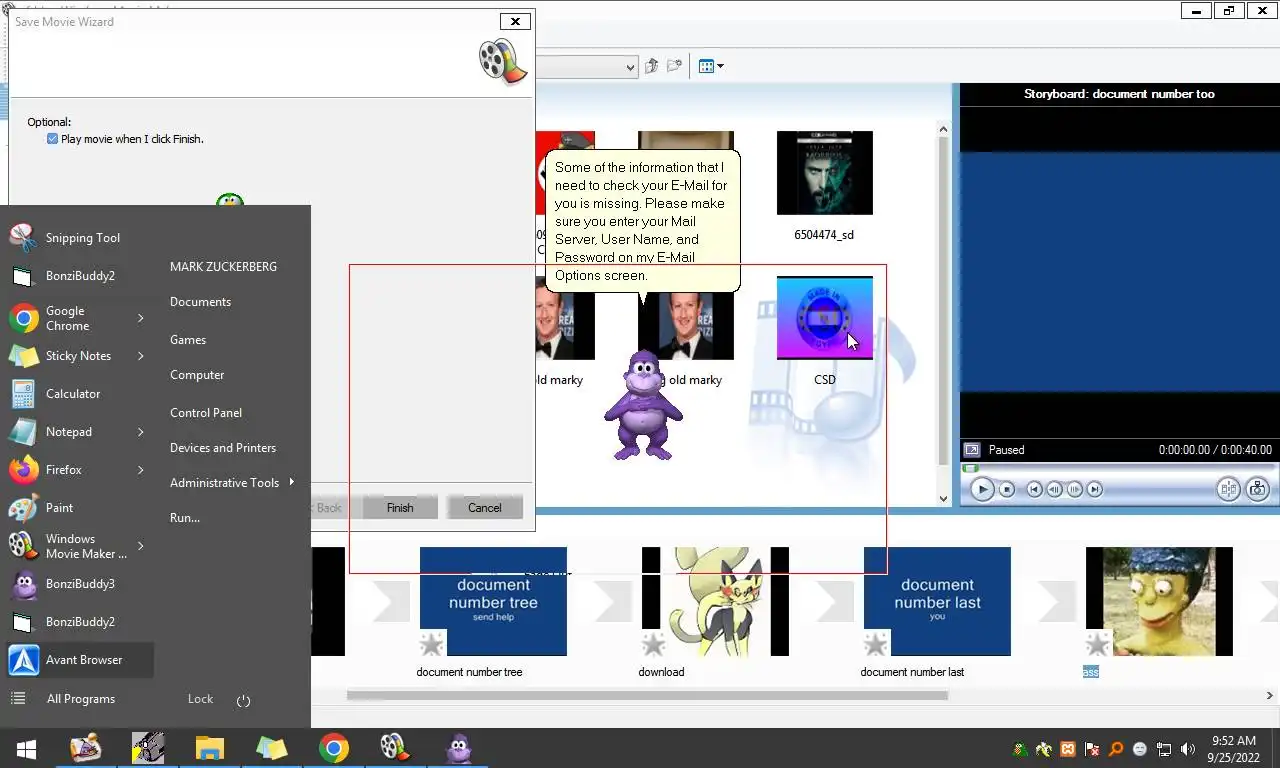This screenshot has height=768, width=1280.
Task: Step to next frame in preview
Action: coord(1075,489)
